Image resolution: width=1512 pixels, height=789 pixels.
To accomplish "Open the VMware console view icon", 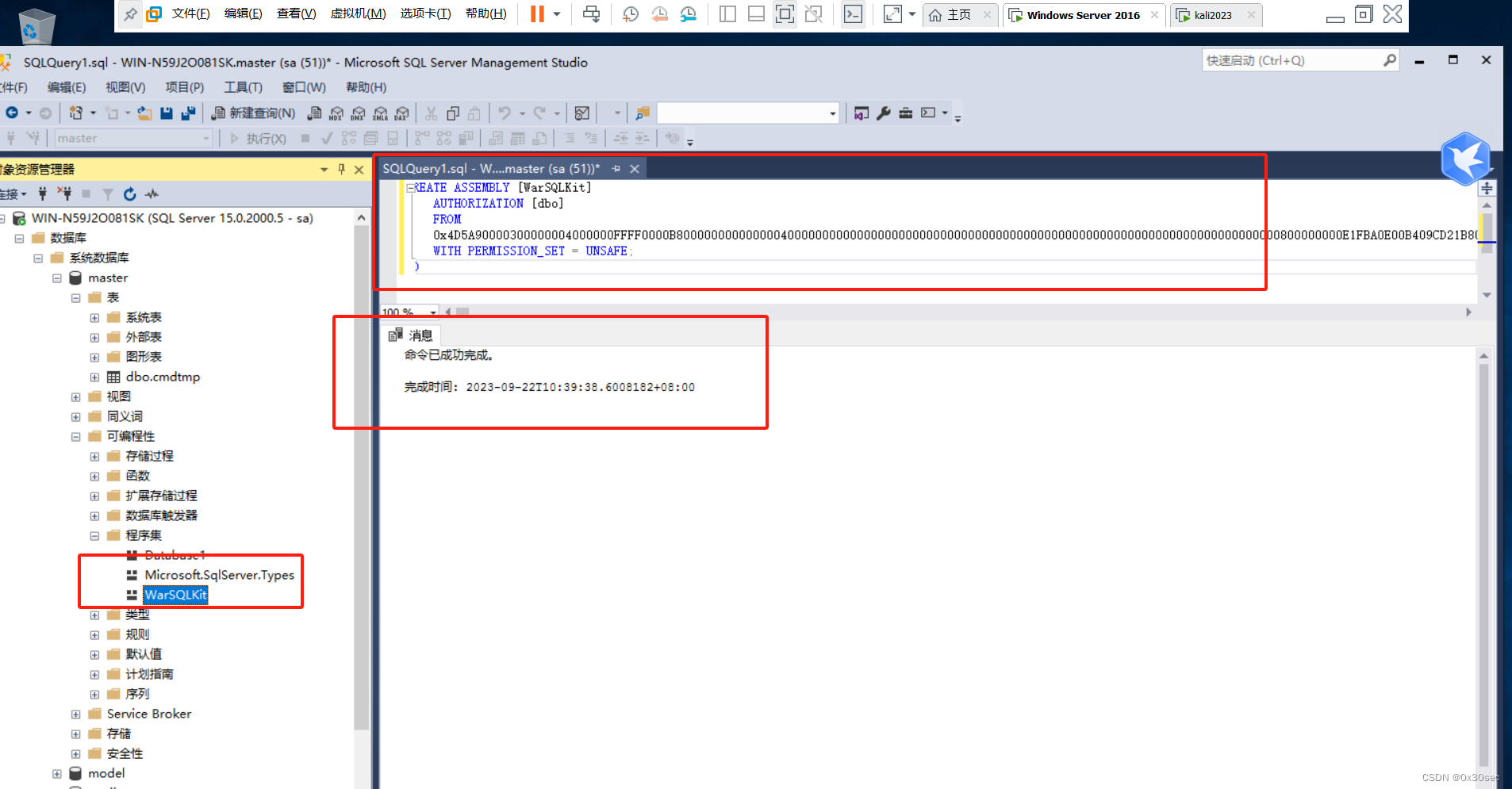I will pos(853,14).
